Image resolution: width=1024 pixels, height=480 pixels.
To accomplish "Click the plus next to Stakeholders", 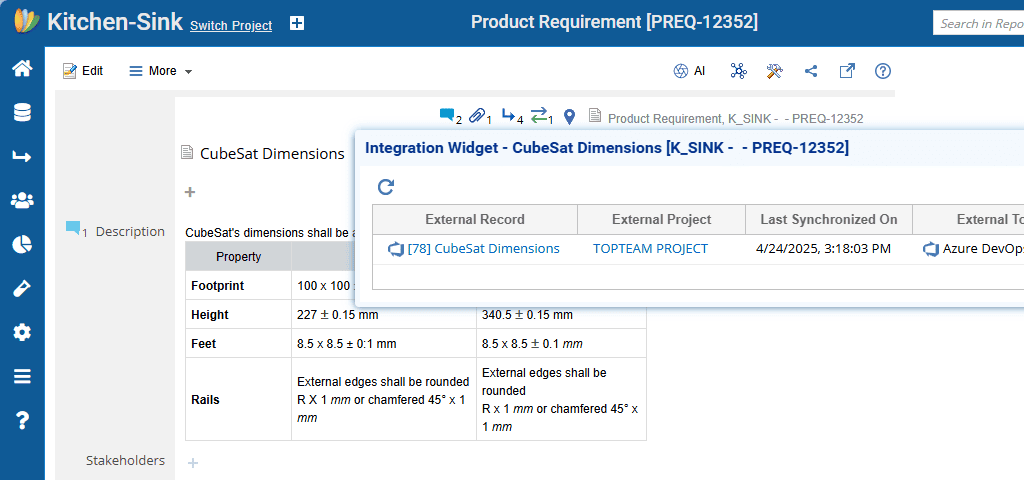I will (x=193, y=462).
